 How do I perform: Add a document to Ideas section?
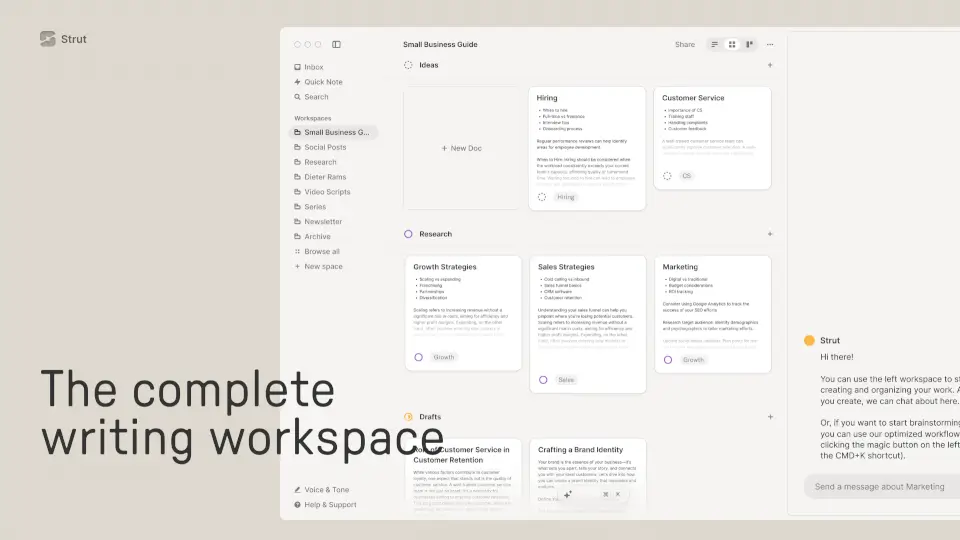tap(770, 65)
